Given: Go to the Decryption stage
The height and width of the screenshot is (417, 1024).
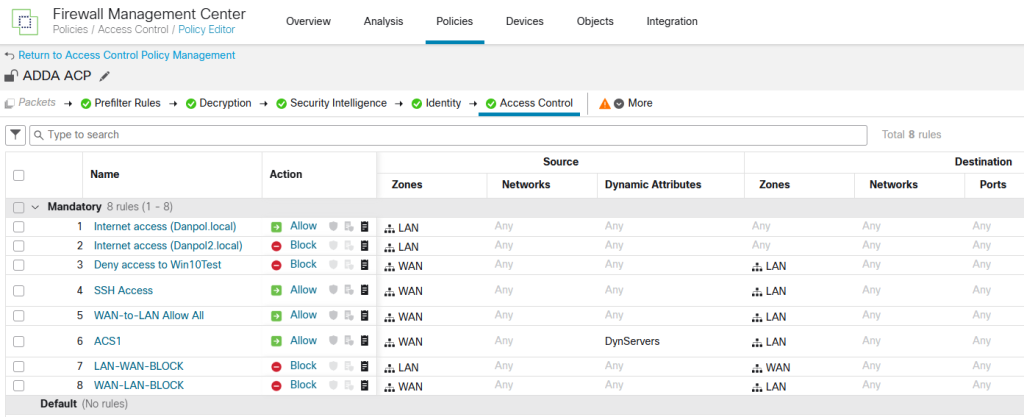Looking at the screenshot, I should click(218, 103).
